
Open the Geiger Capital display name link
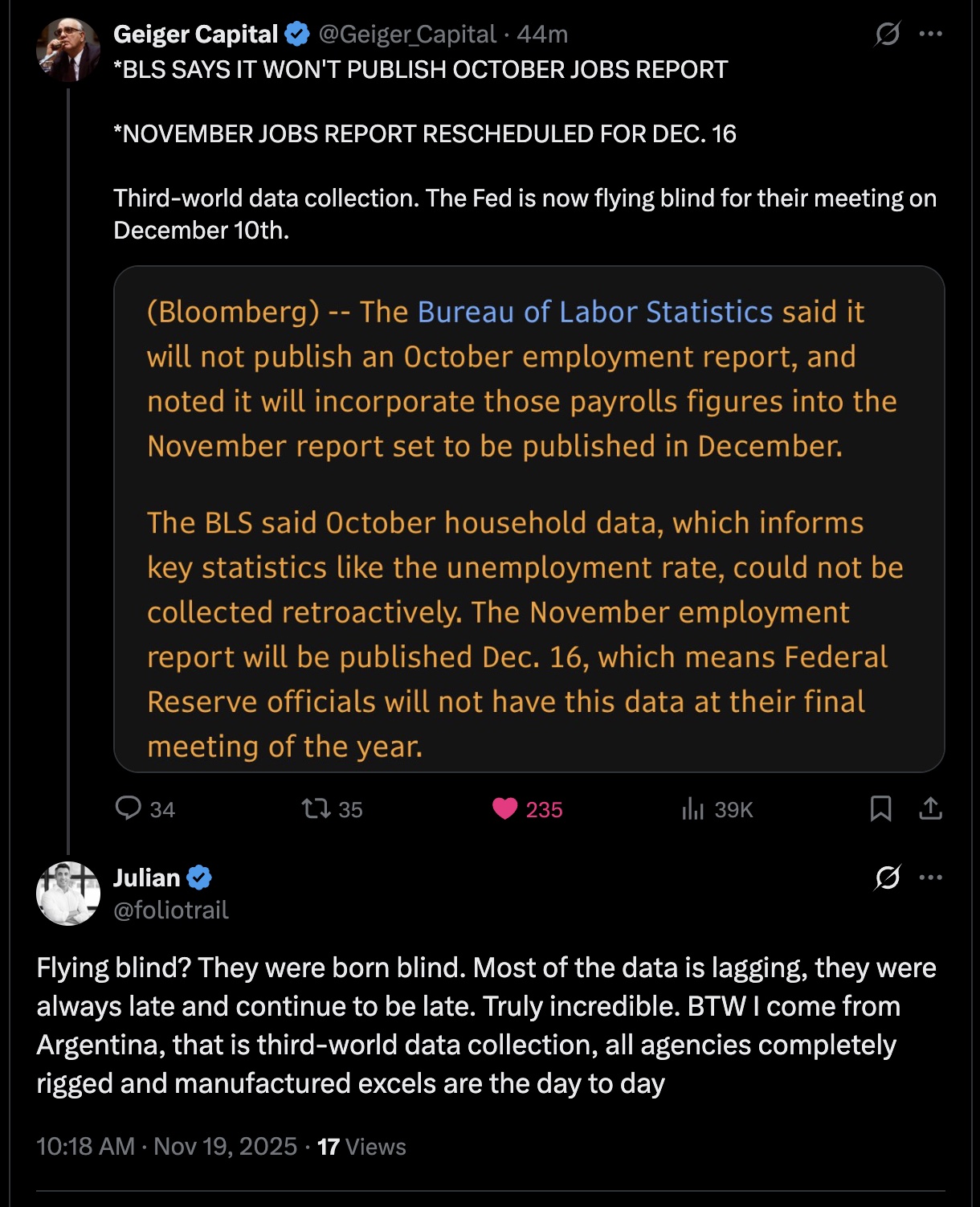(x=195, y=35)
